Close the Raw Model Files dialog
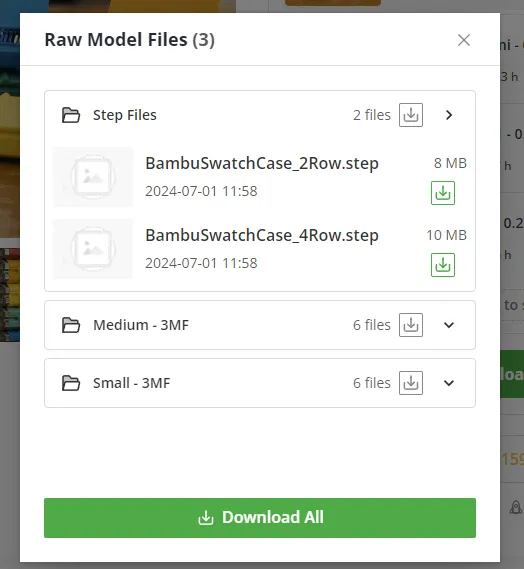This screenshot has height=569, width=524. point(464,40)
